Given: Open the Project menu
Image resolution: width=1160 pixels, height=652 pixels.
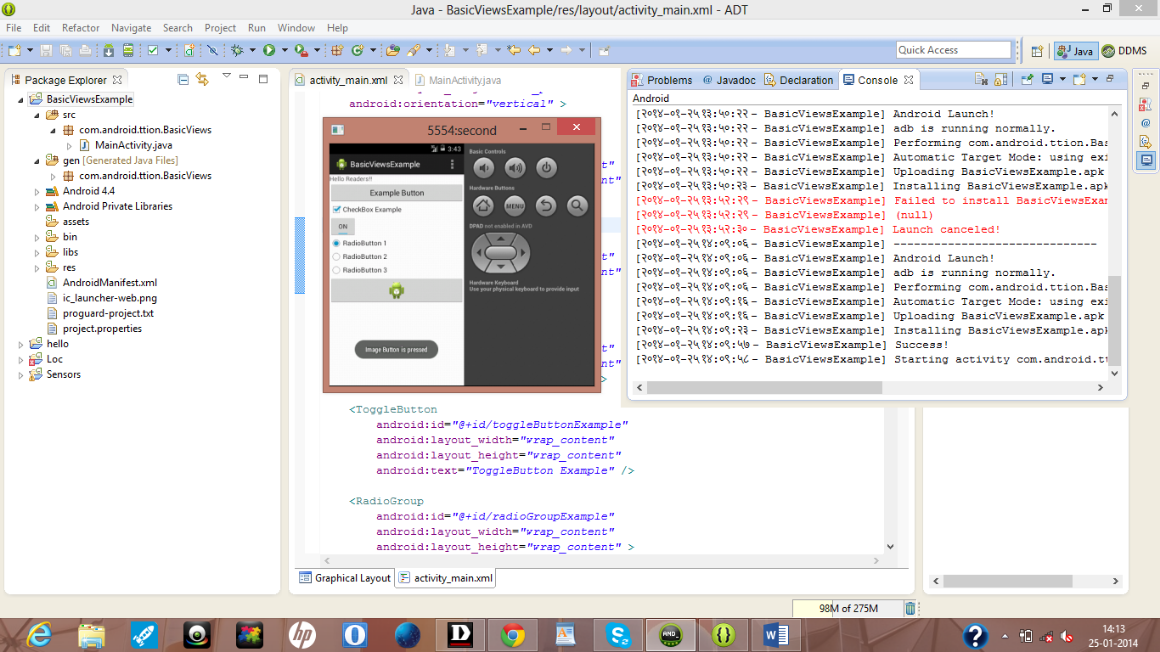Looking at the screenshot, I should pos(220,28).
